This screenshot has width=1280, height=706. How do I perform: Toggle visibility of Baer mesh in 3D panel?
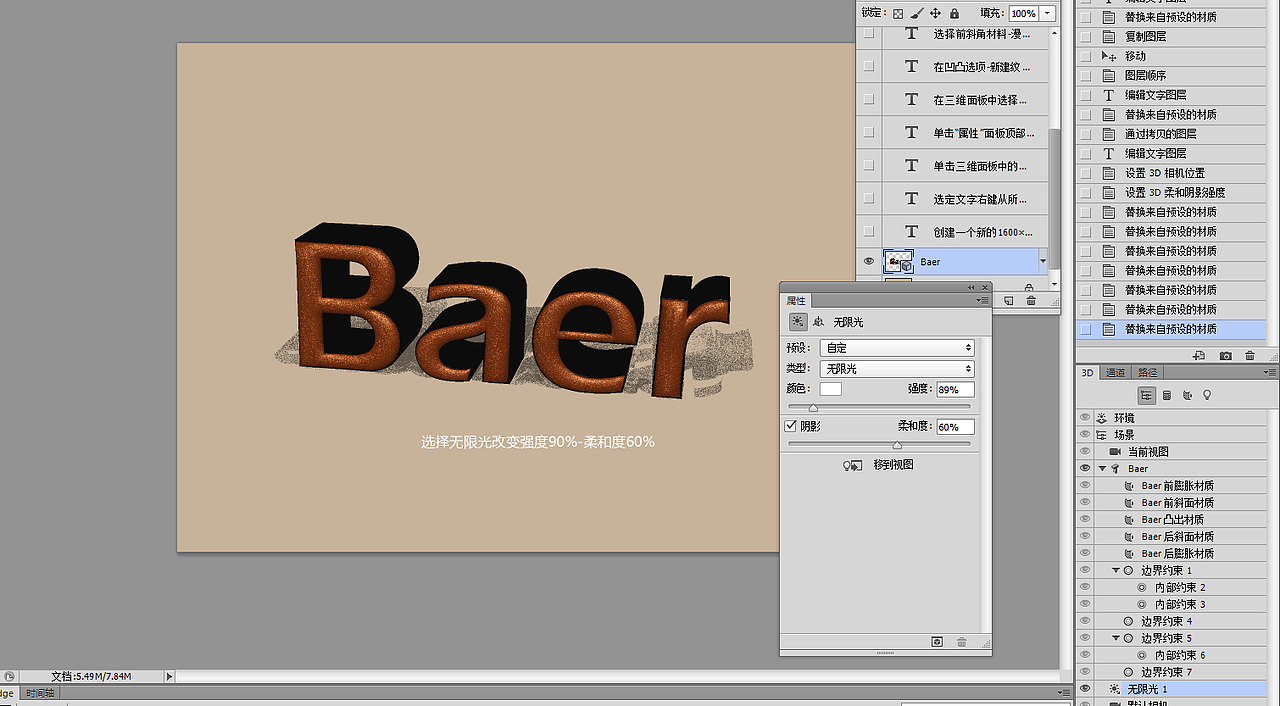1084,469
